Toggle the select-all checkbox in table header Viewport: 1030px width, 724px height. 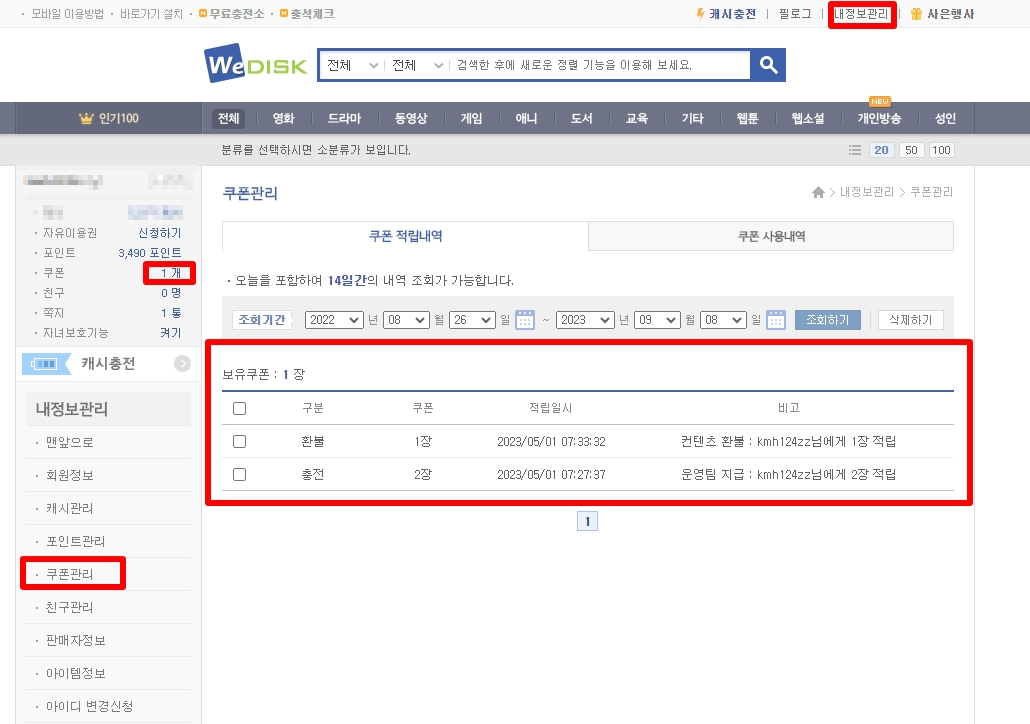click(239, 408)
